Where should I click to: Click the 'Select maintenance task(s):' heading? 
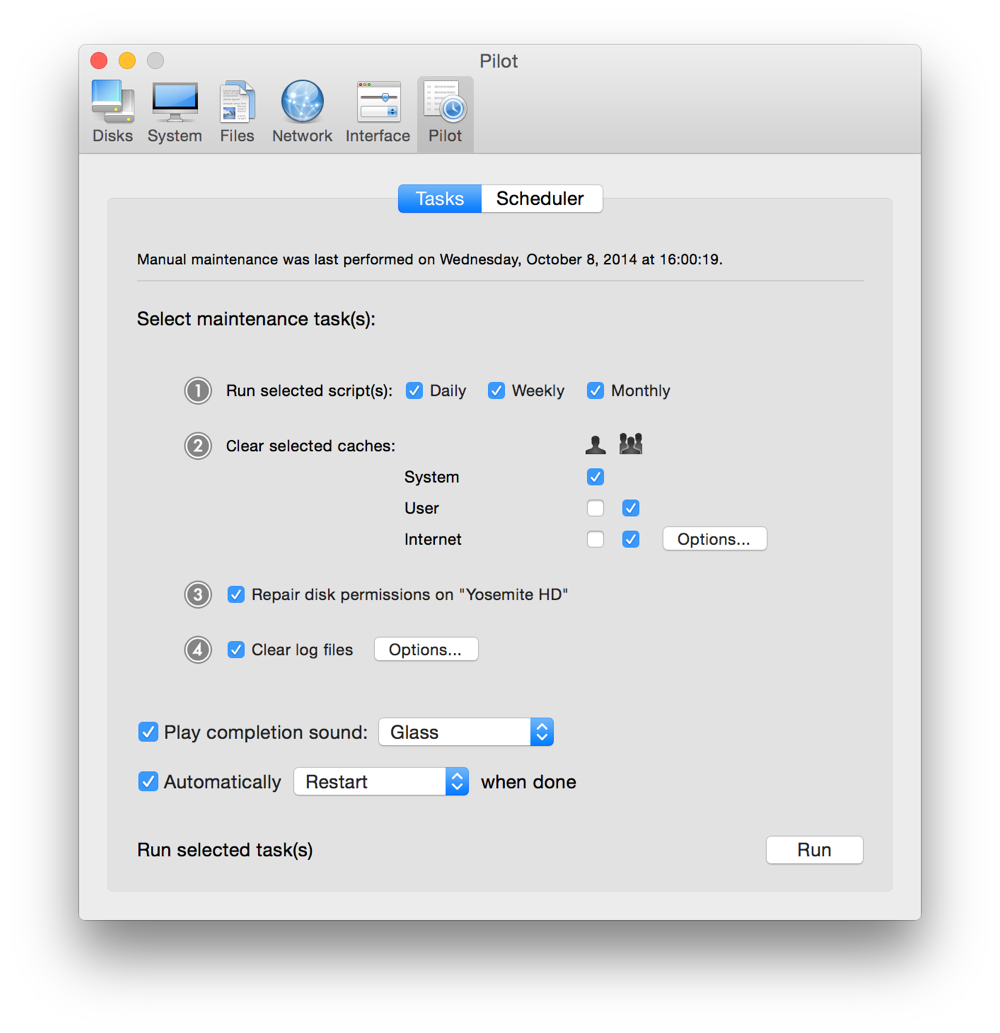tap(256, 319)
